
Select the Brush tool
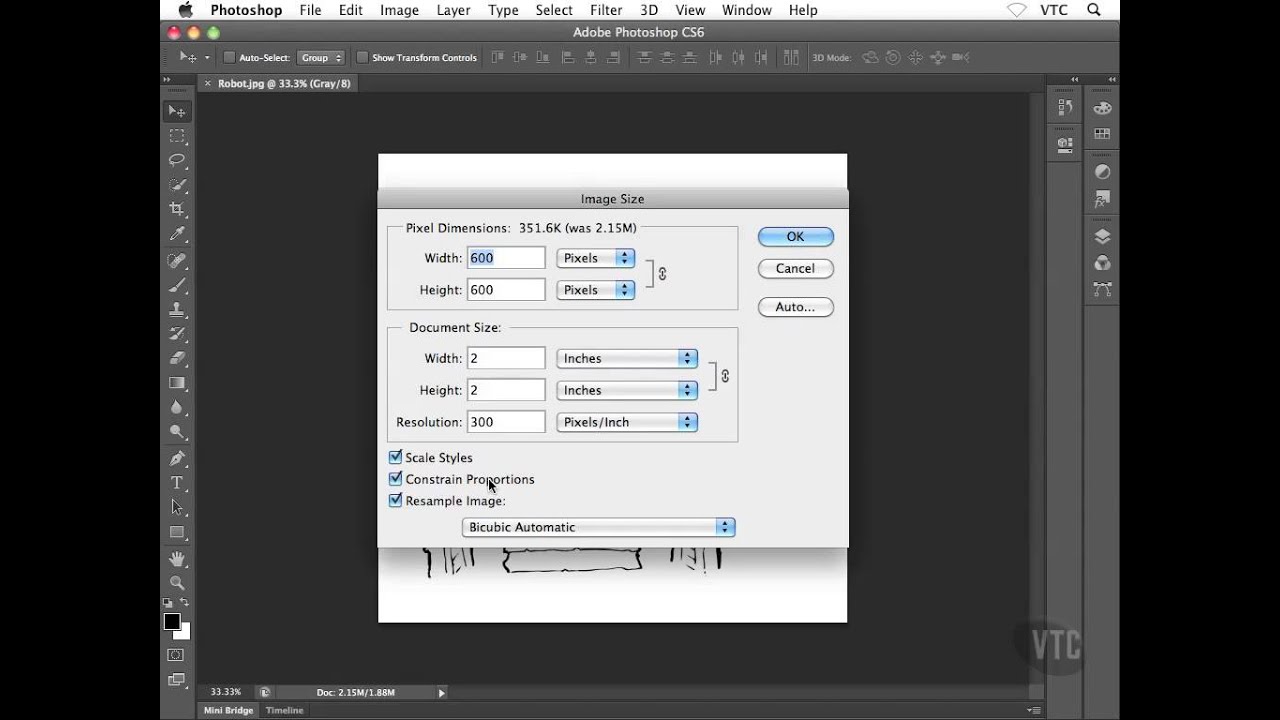coord(177,285)
